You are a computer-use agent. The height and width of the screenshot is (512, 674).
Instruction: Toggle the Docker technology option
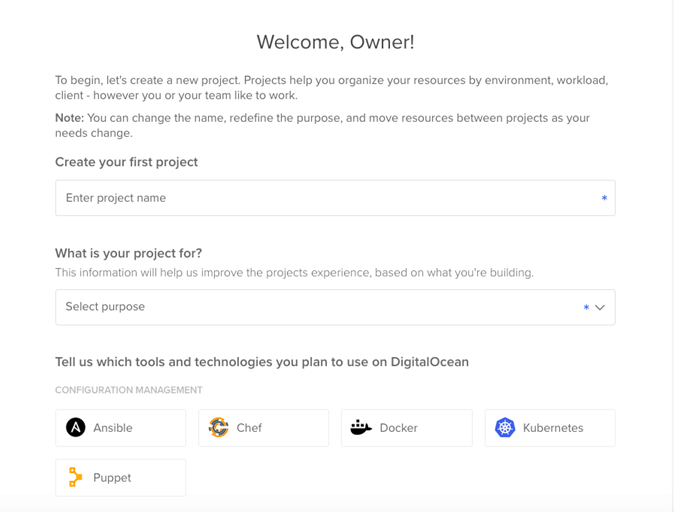coord(407,428)
